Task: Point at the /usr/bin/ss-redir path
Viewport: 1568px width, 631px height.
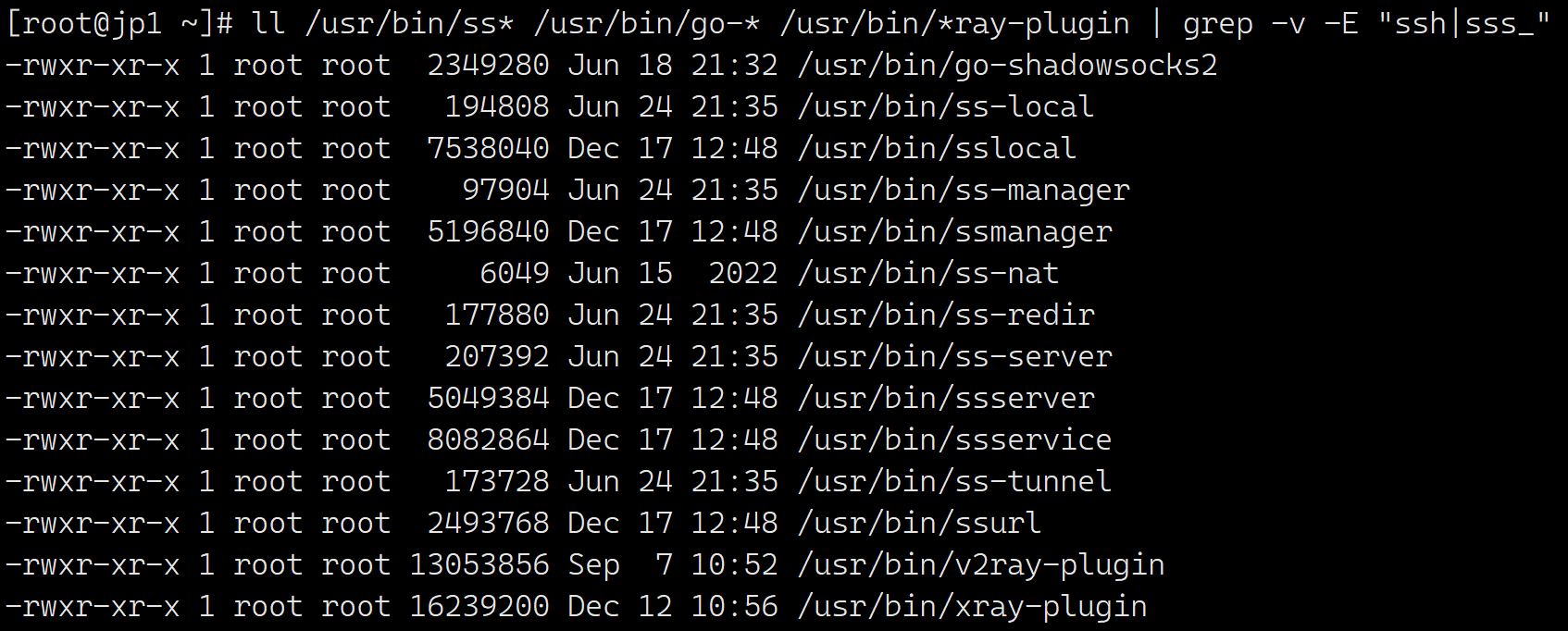Action: (x=945, y=315)
